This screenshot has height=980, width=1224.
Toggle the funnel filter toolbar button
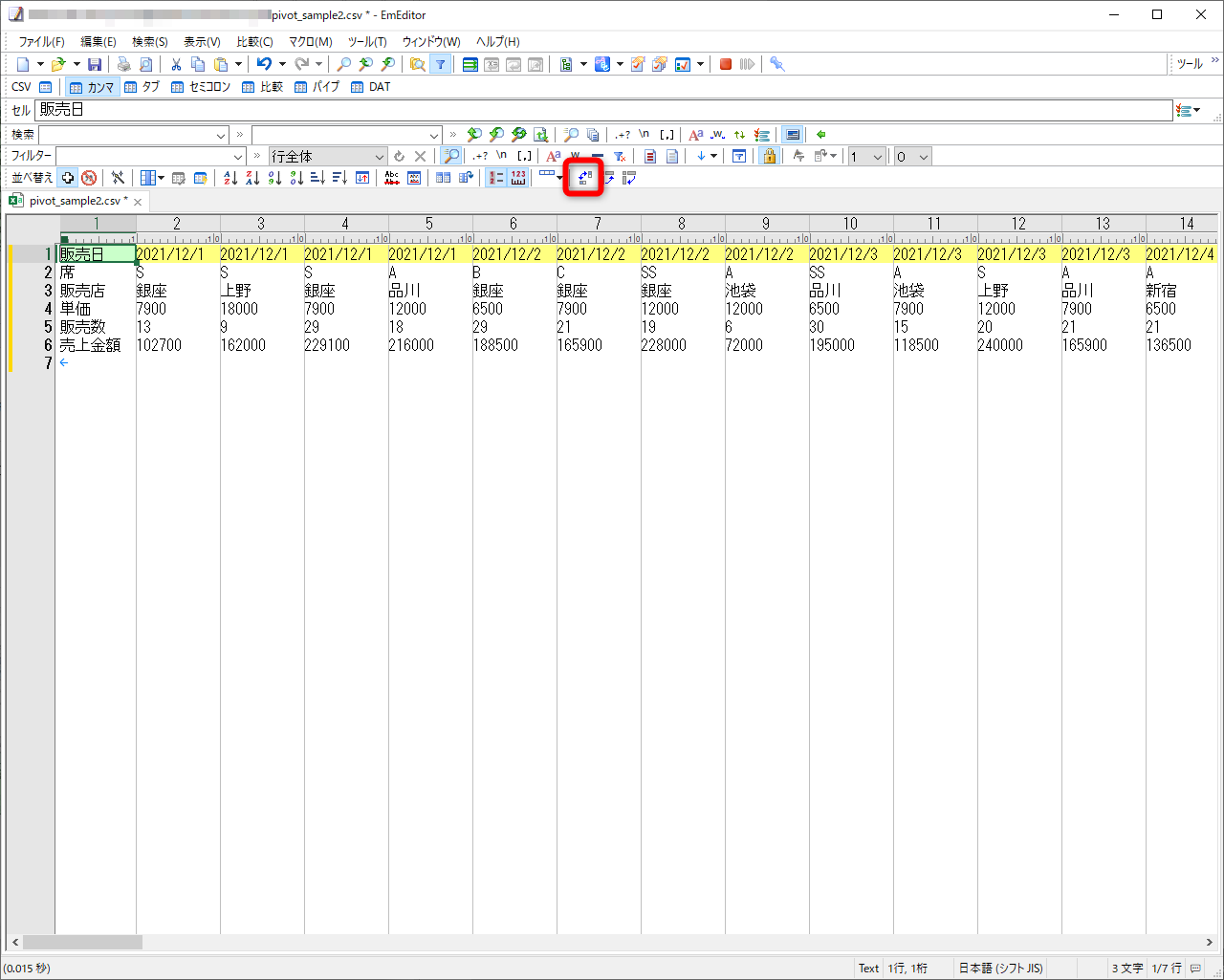click(440, 64)
